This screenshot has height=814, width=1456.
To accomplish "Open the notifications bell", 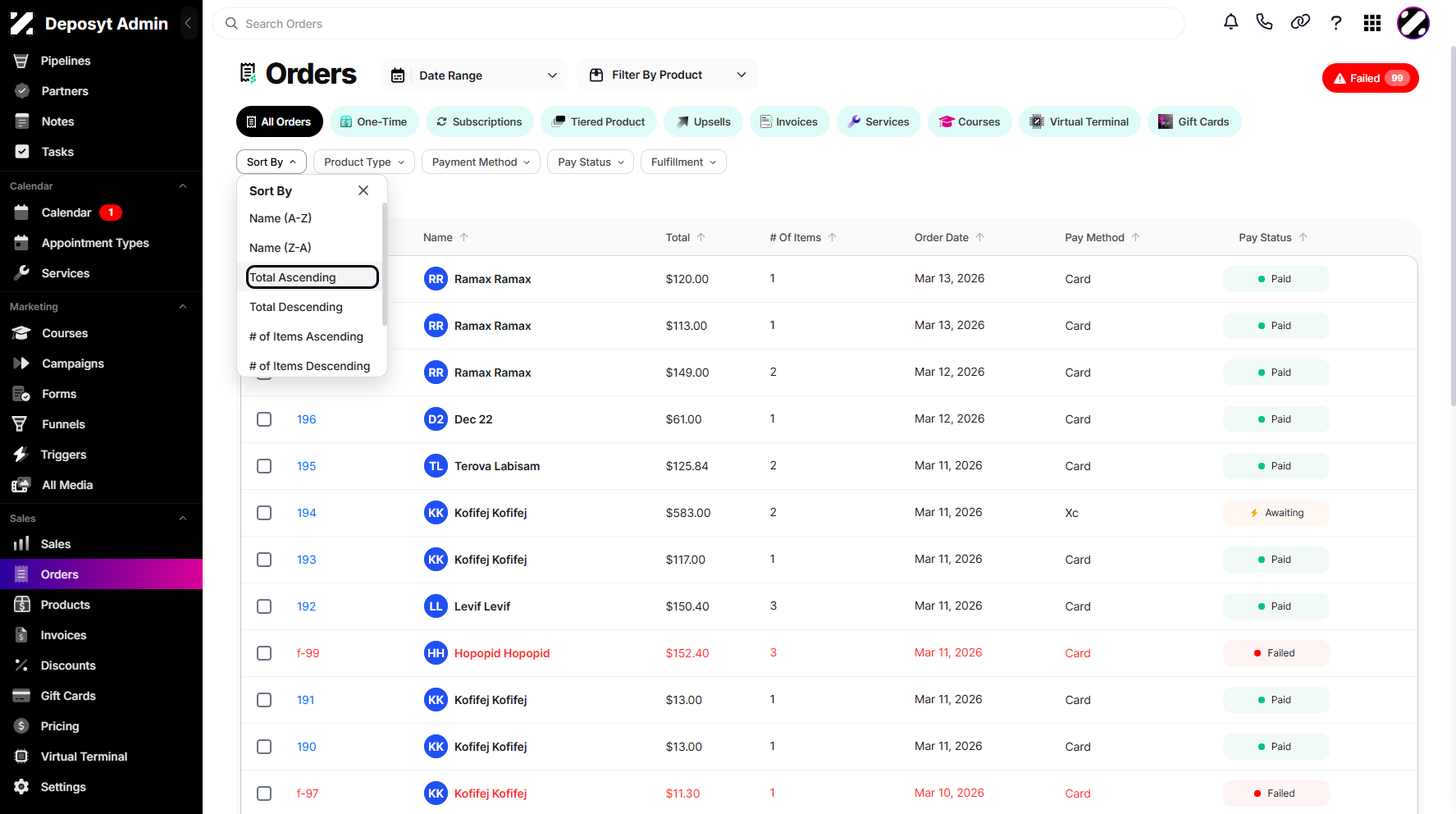I will pos(1230,22).
